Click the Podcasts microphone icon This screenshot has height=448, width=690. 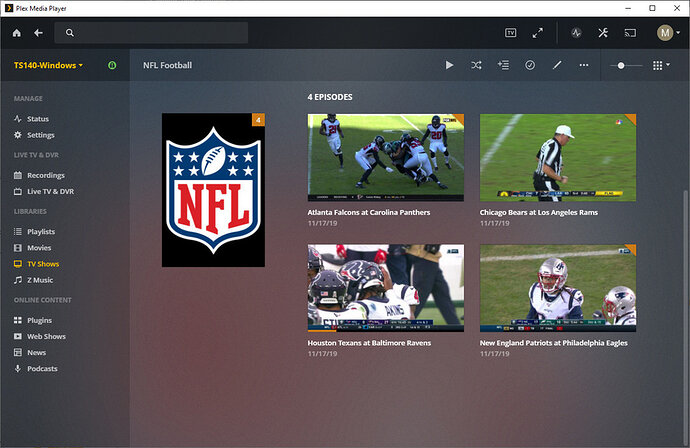click(18, 369)
